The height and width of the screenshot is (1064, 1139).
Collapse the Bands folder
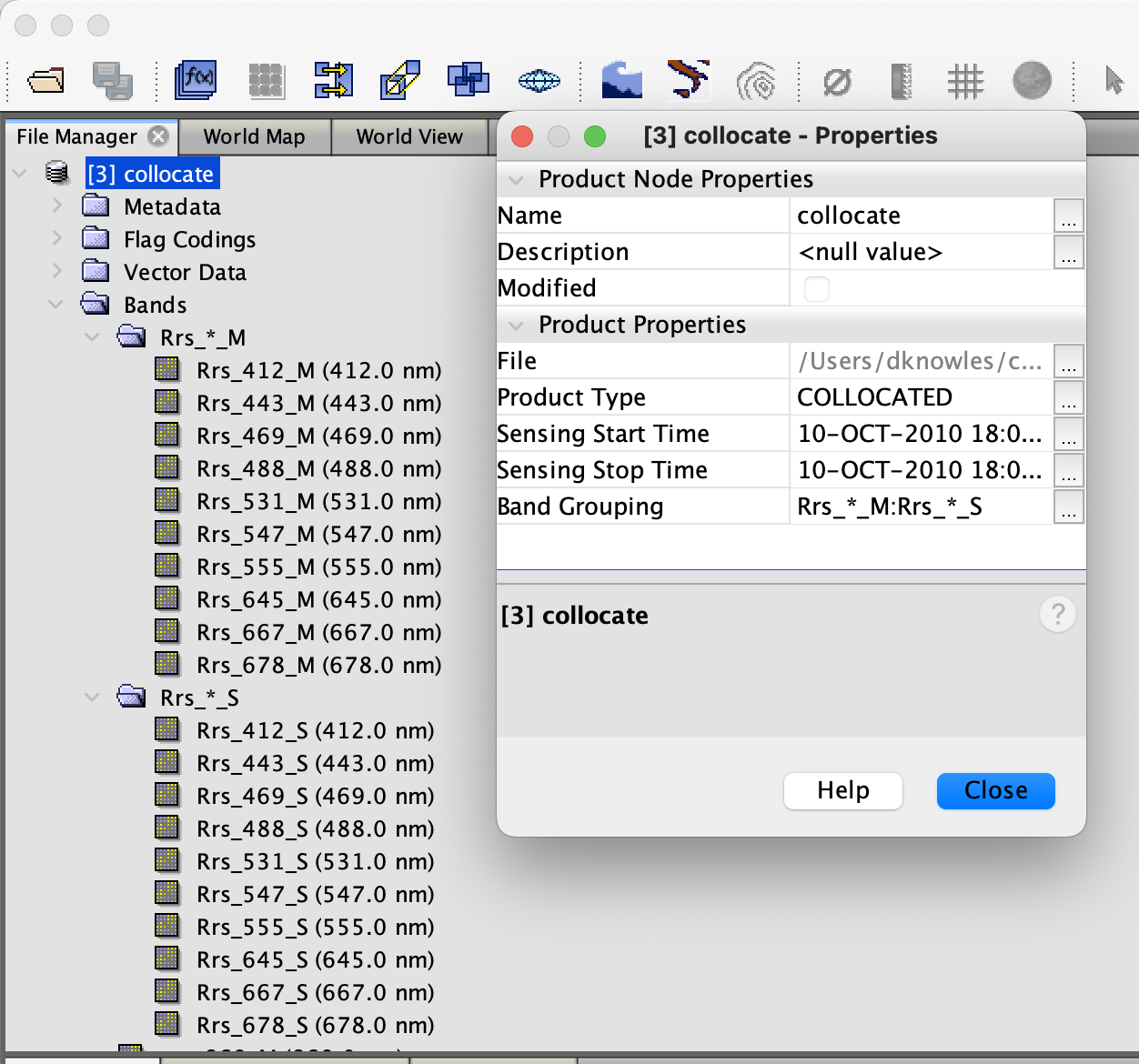point(56,305)
